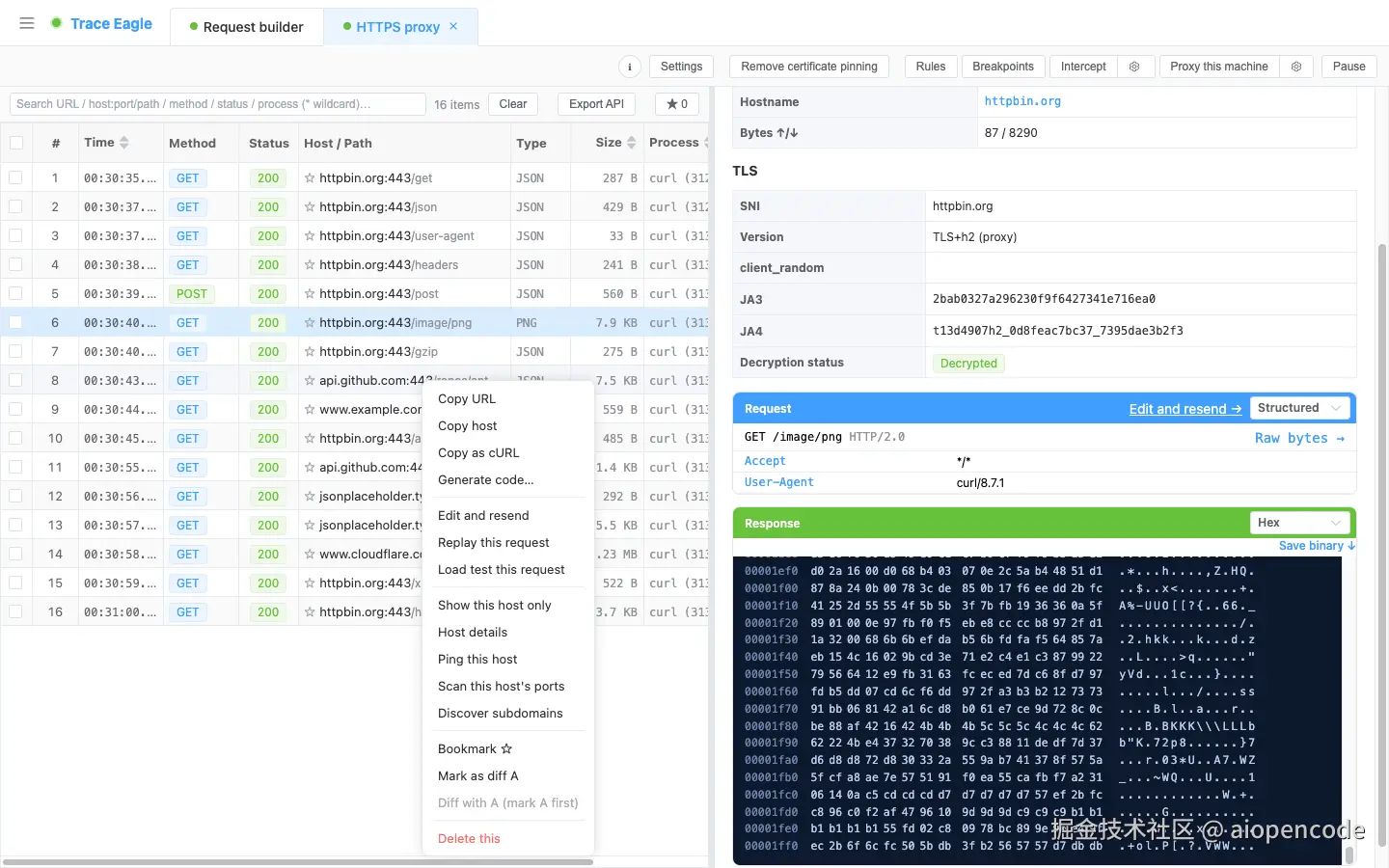Click Save binary link
The width and height of the screenshot is (1389, 868).
point(1317,546)
